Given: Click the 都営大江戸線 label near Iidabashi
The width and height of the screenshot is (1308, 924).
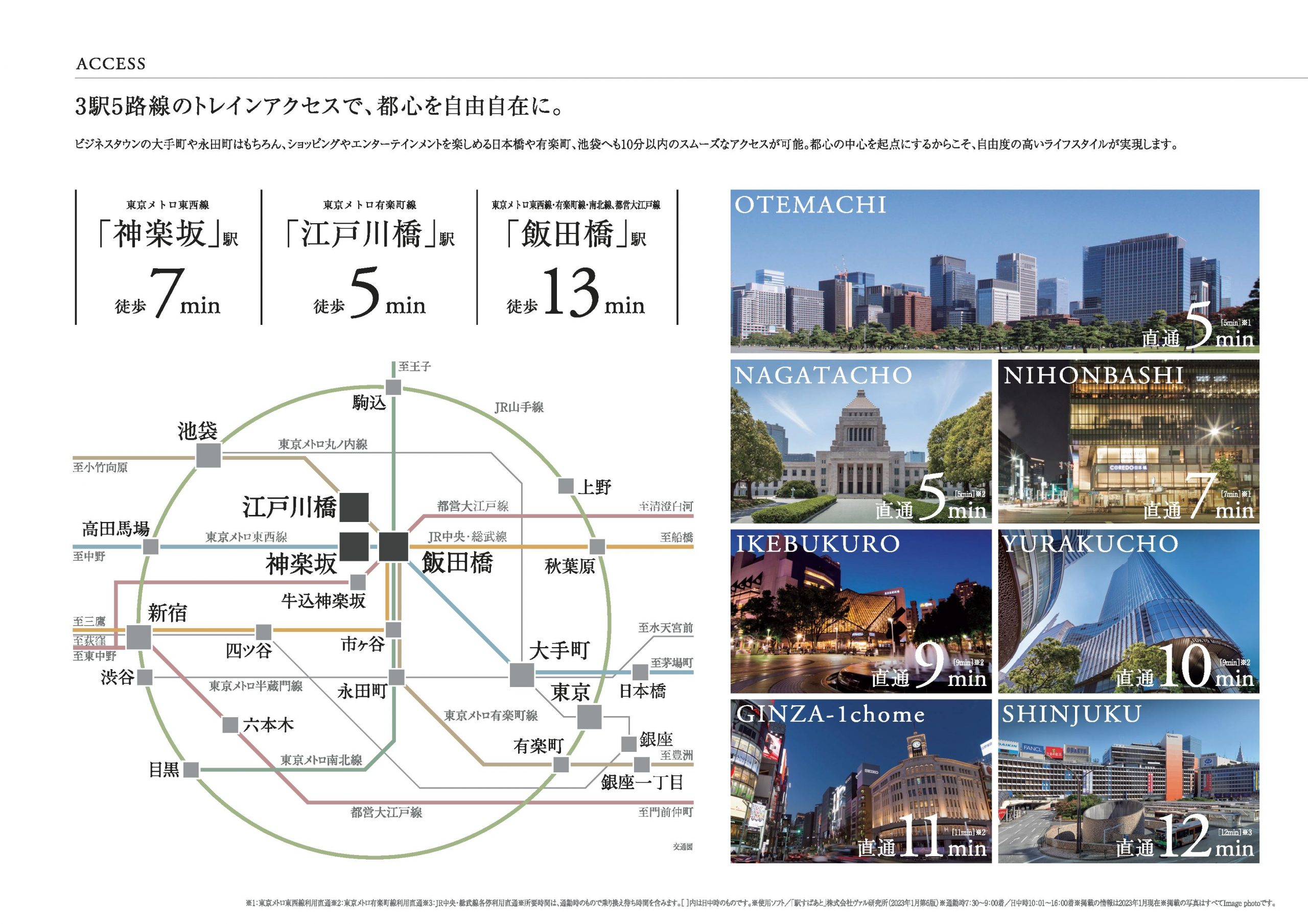Looking at the screenshot, I should [x=473, y=505].
